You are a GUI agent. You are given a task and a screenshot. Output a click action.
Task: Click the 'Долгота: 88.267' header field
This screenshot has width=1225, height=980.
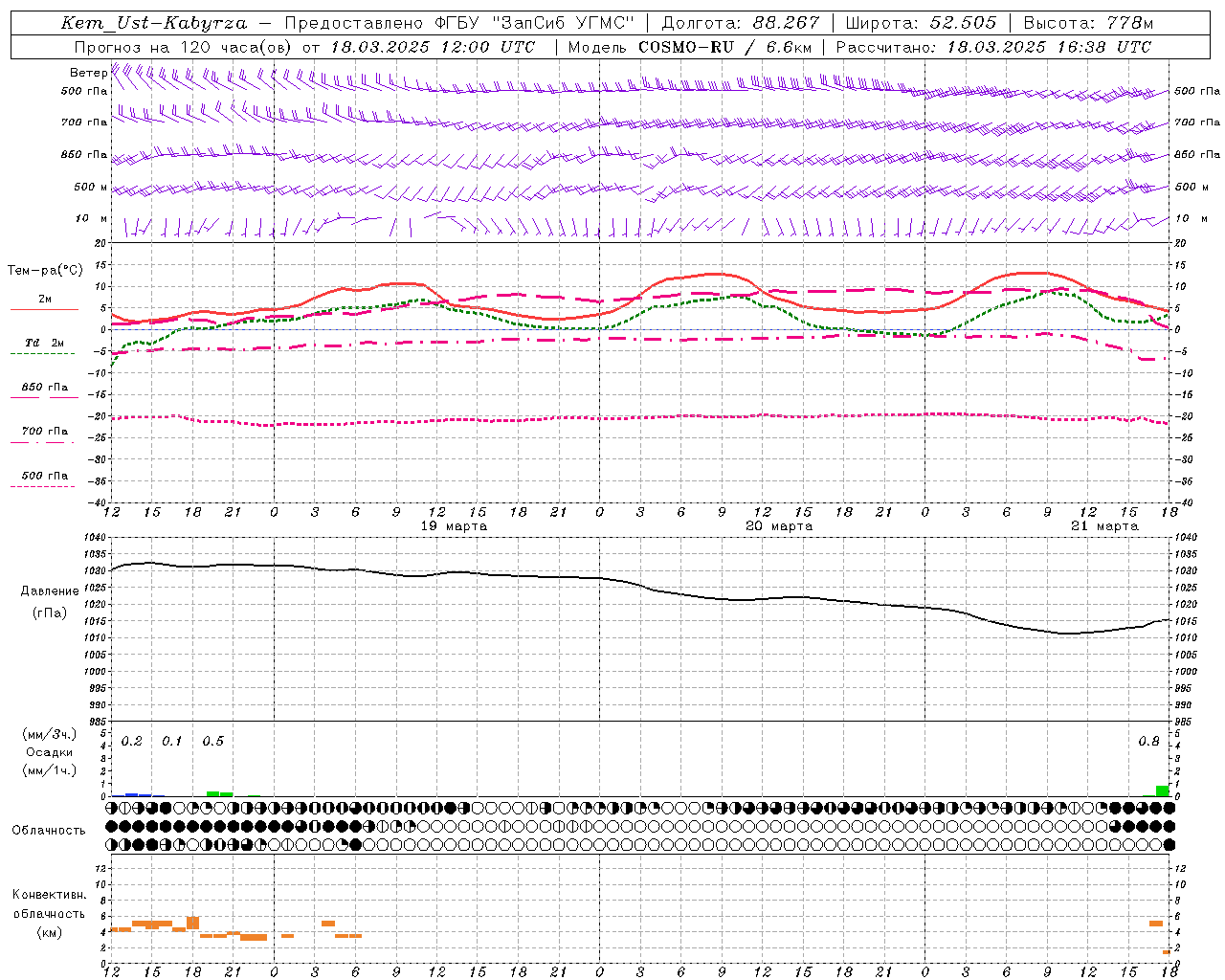[x=740, y=23]
